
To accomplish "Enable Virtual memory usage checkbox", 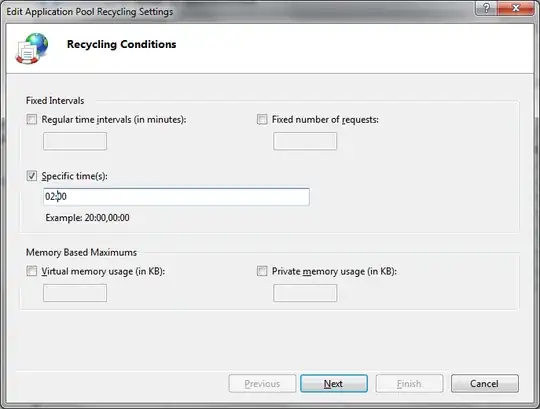I will pyautogui.click(x=32, y=271).
